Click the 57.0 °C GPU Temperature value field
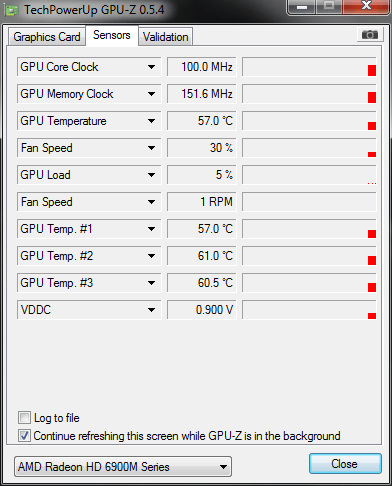The height and width of the screenshot is (486, 392). pyautogui.click(x=202, y=121)
